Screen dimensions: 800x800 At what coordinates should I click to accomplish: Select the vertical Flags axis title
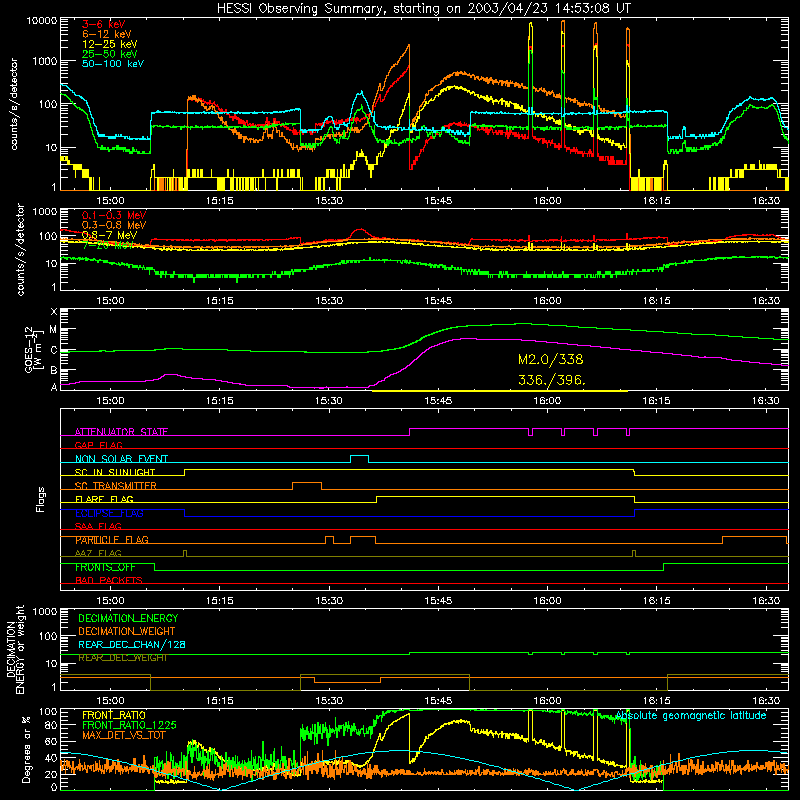pyautogui.click(x=41, y=499)
